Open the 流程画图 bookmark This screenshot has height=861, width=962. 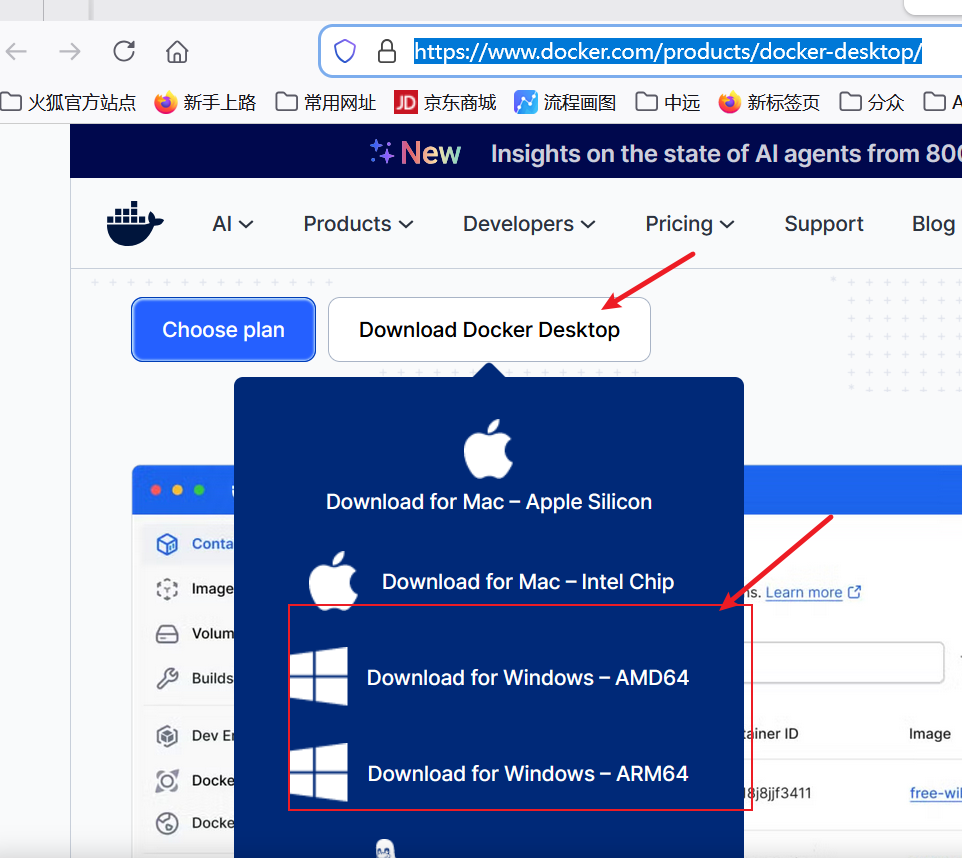click(565, 102)
